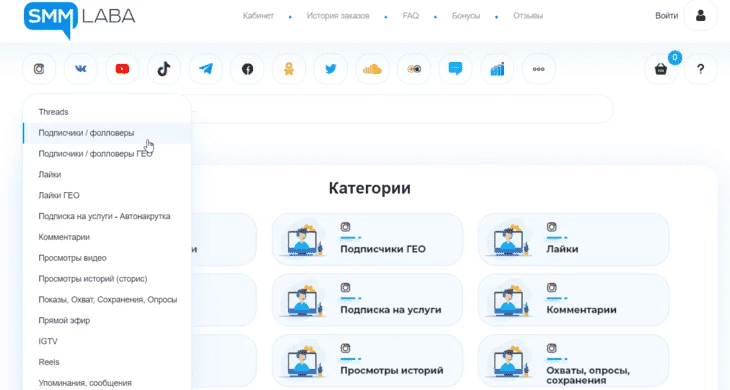Select the Twitter bird icon

(331, 69)
